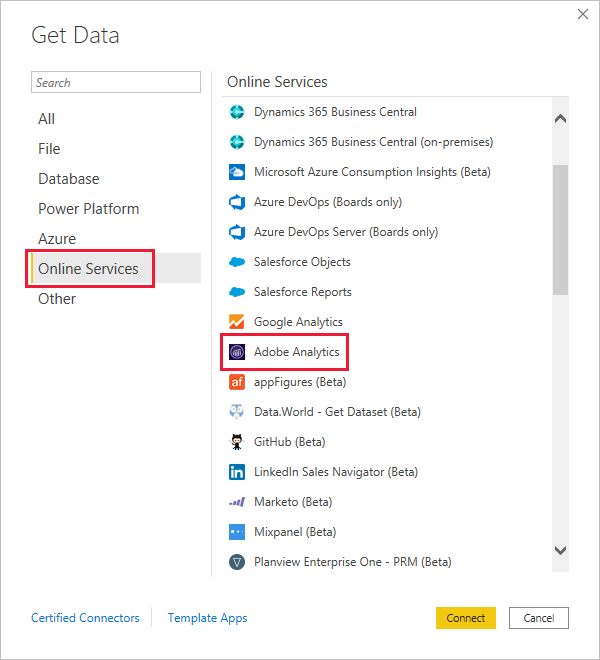
Task: Click the Microsoft Azure Consumption Insights icon
Action: (x=237, y=172)
